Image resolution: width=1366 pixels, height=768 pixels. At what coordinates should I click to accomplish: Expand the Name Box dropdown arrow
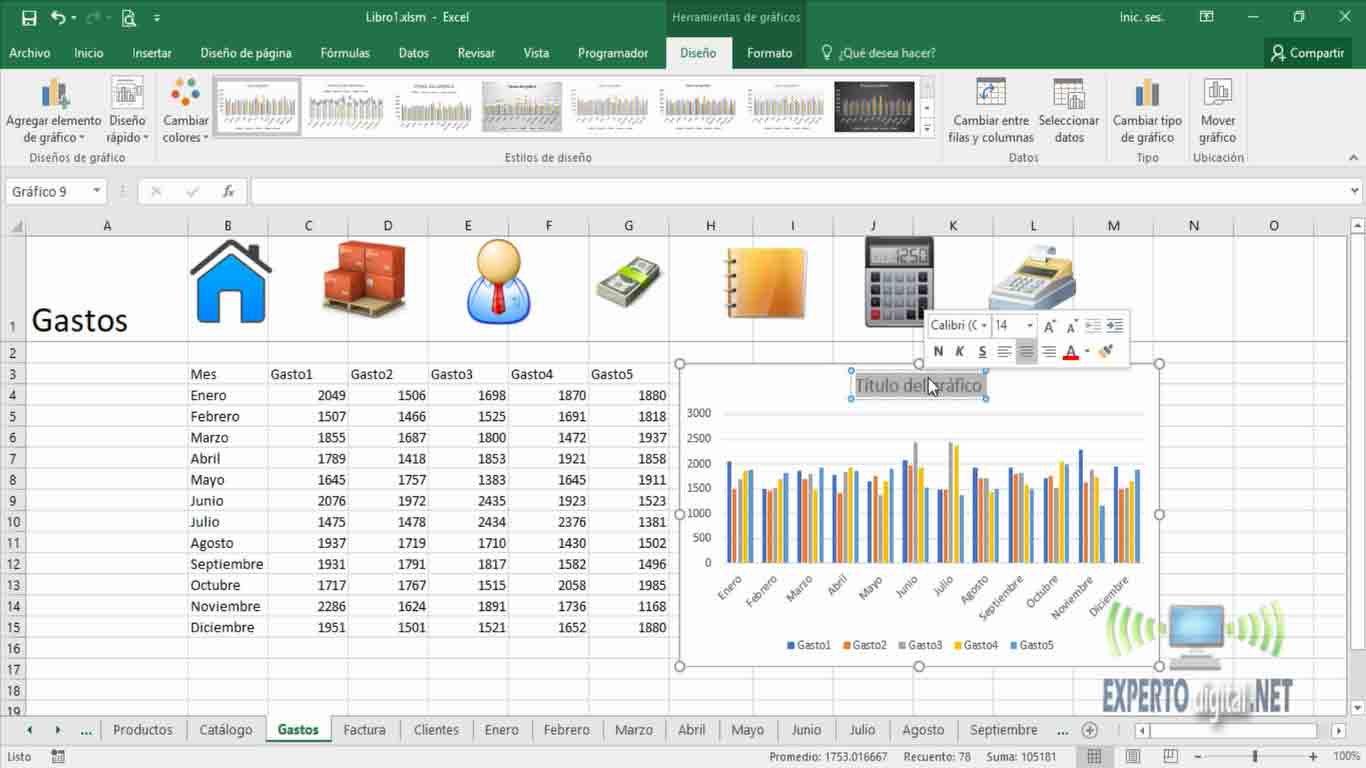click(97, 191)
